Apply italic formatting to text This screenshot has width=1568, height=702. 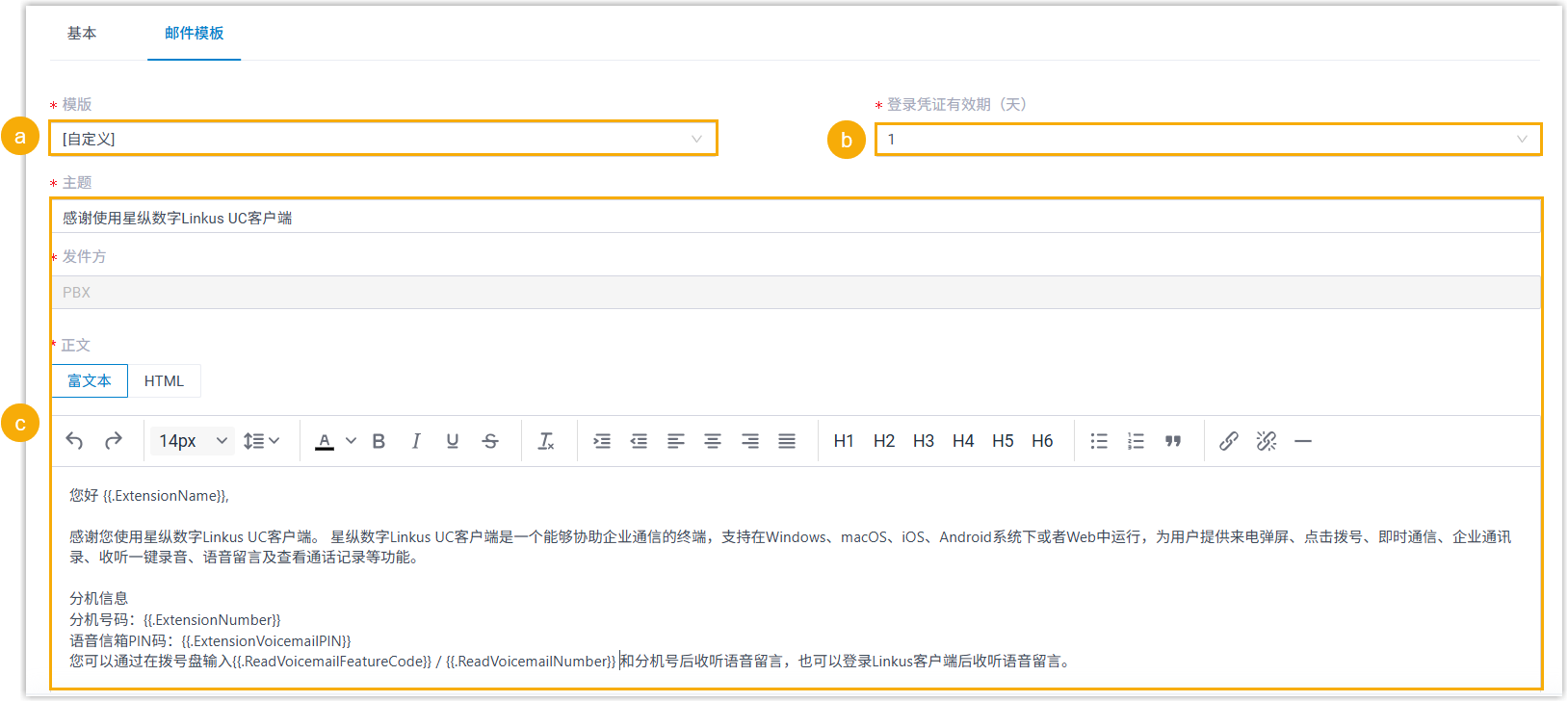click(415, 441)
